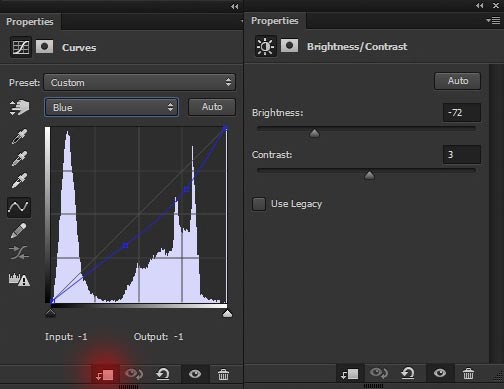Screen dimensions: 504x389
Task: Enable the Use Legacy checkbox
Action: pos(259,204)
